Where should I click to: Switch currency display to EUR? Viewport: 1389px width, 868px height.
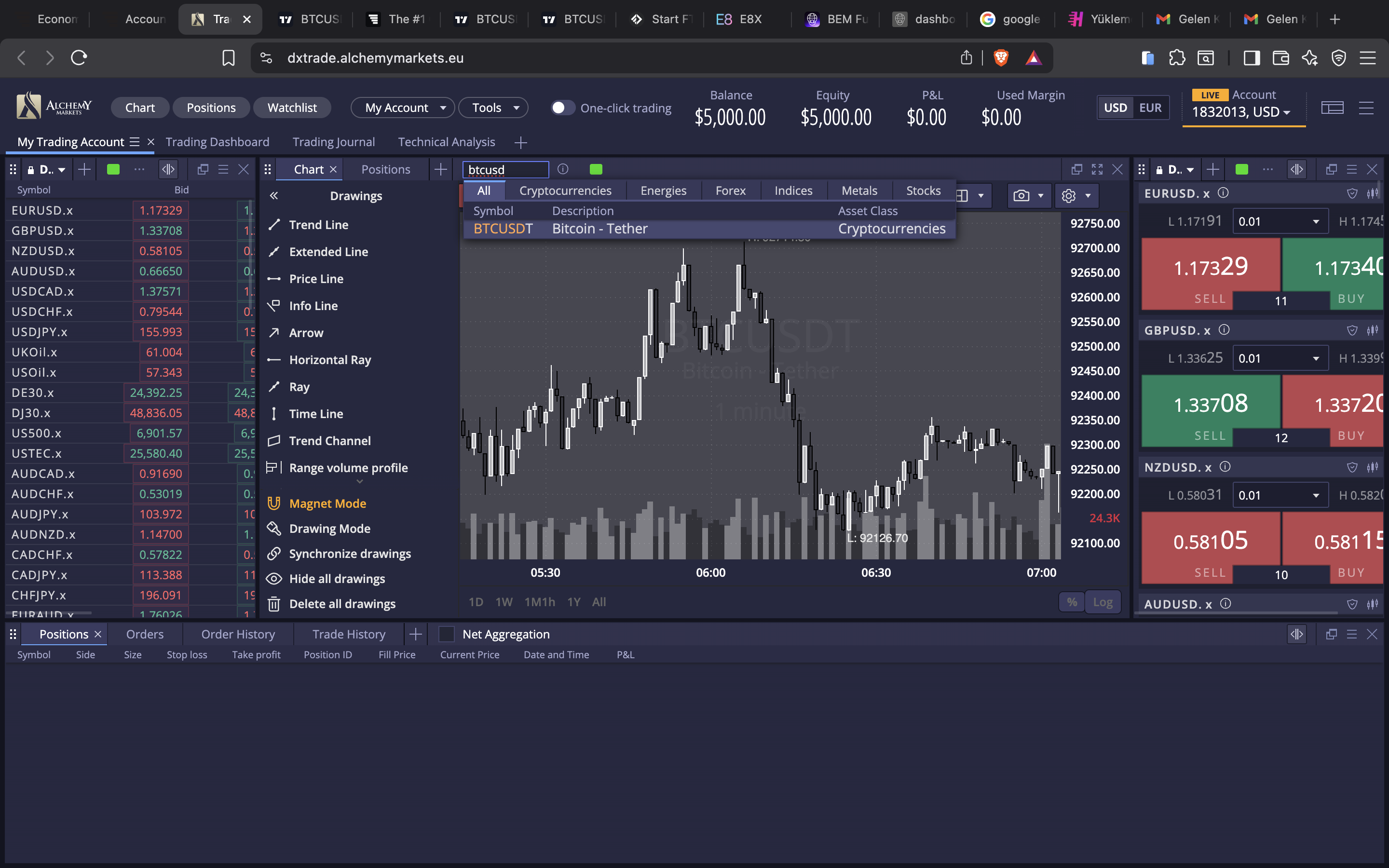click(1150, 108)
